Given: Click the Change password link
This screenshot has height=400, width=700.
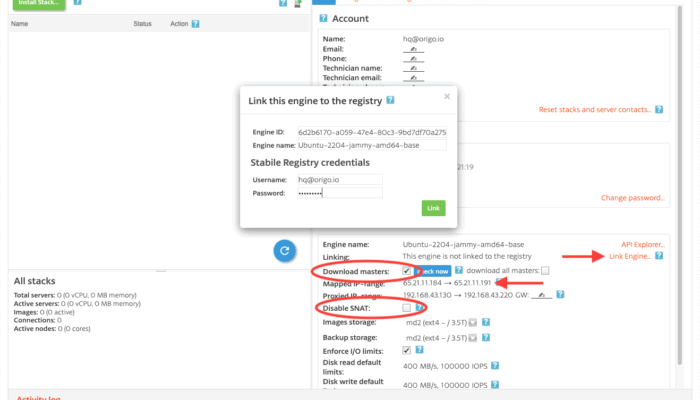Looking at the screenshot, I should tap(632, 198).
